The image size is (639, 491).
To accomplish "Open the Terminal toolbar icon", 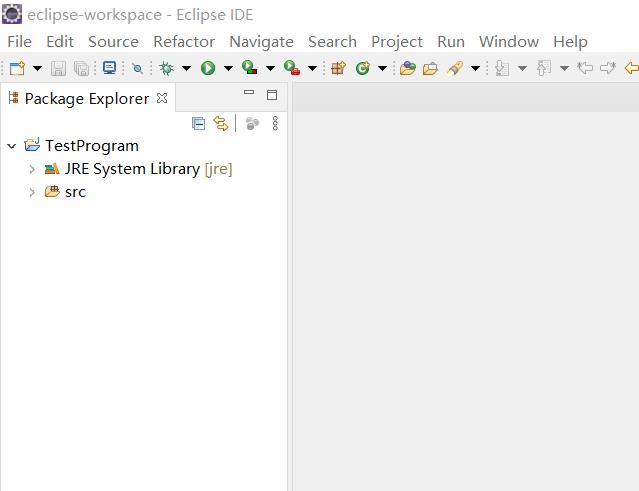I will pos(109,68).
